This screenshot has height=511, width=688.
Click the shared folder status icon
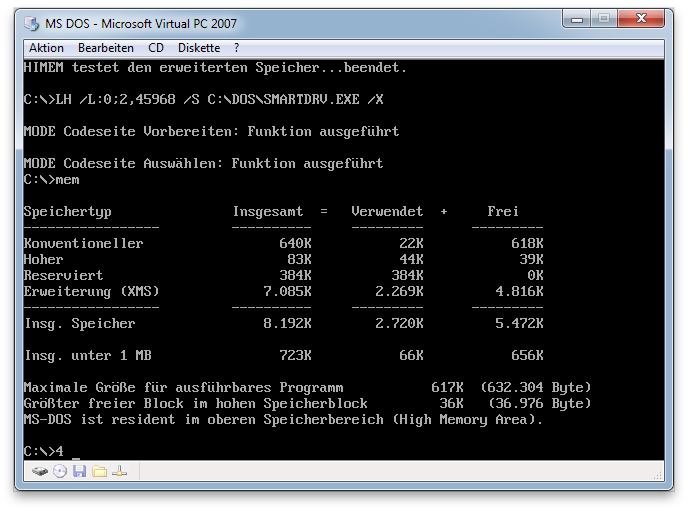click(100, 472)
